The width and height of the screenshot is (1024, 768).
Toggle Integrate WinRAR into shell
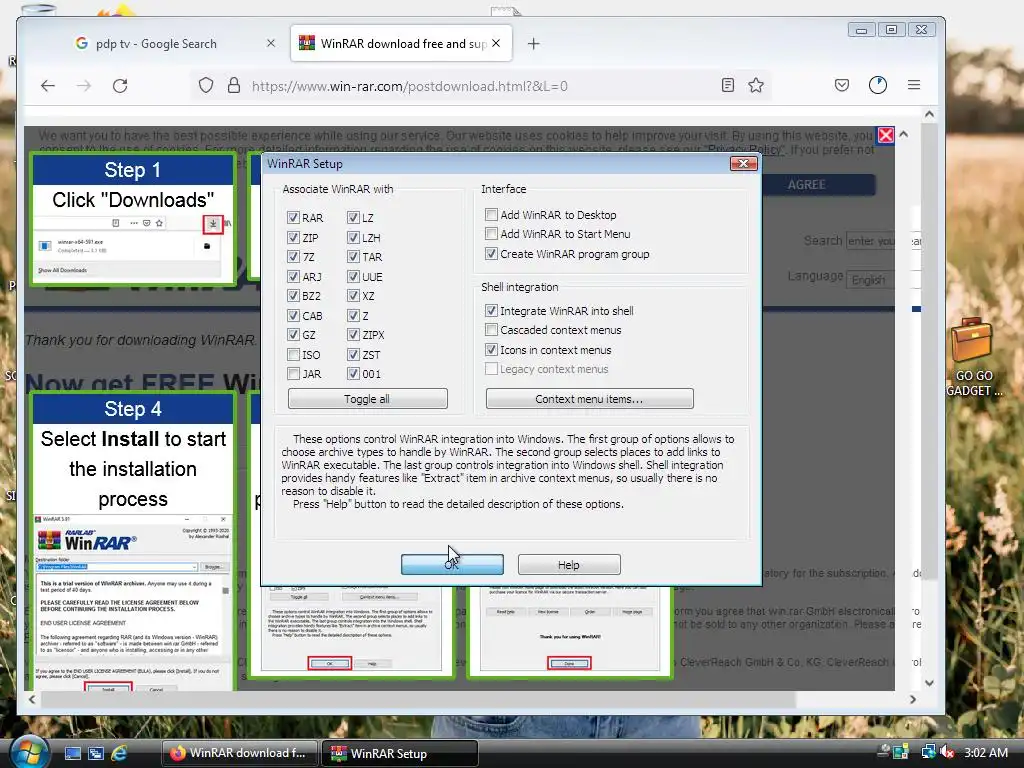pyautogui.click(x=491, y=310)
